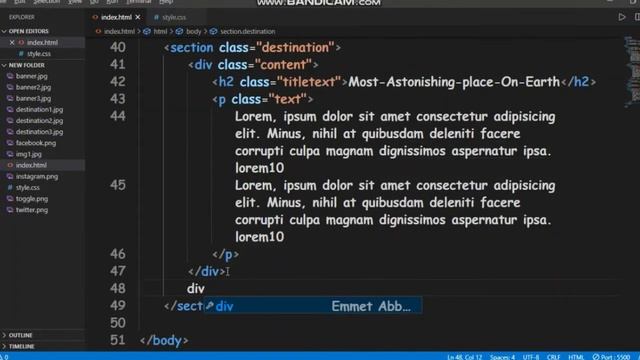The image size is (640, 360).
Task: Click the section.destination breadcrumb
Action: 247,31
